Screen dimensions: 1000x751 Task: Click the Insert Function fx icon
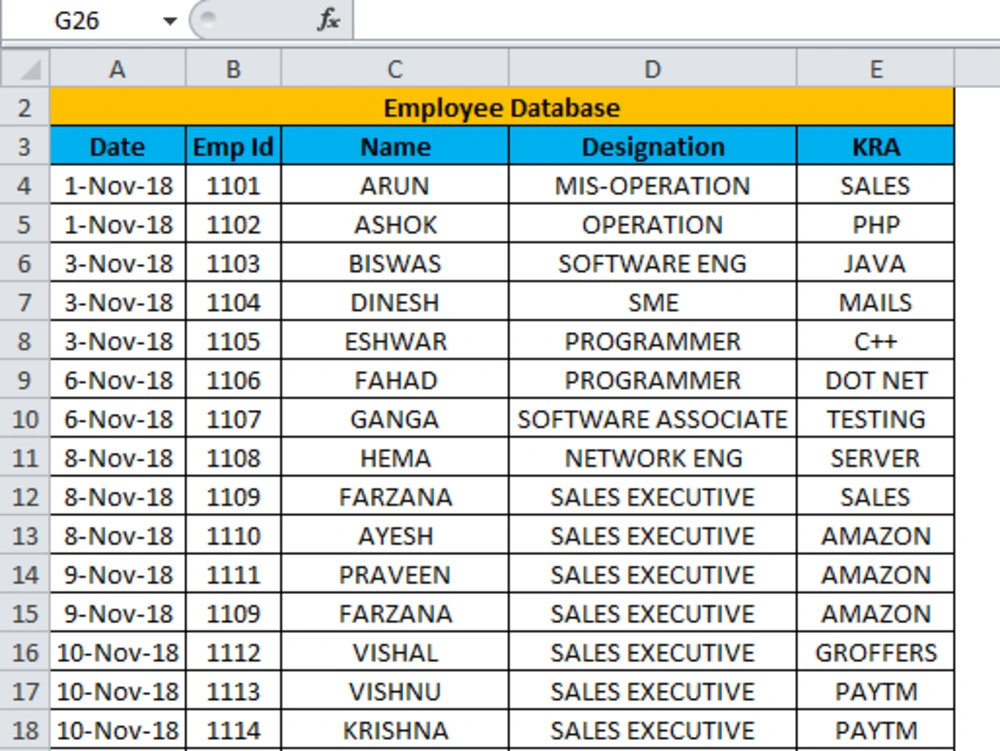click(328, 20)
